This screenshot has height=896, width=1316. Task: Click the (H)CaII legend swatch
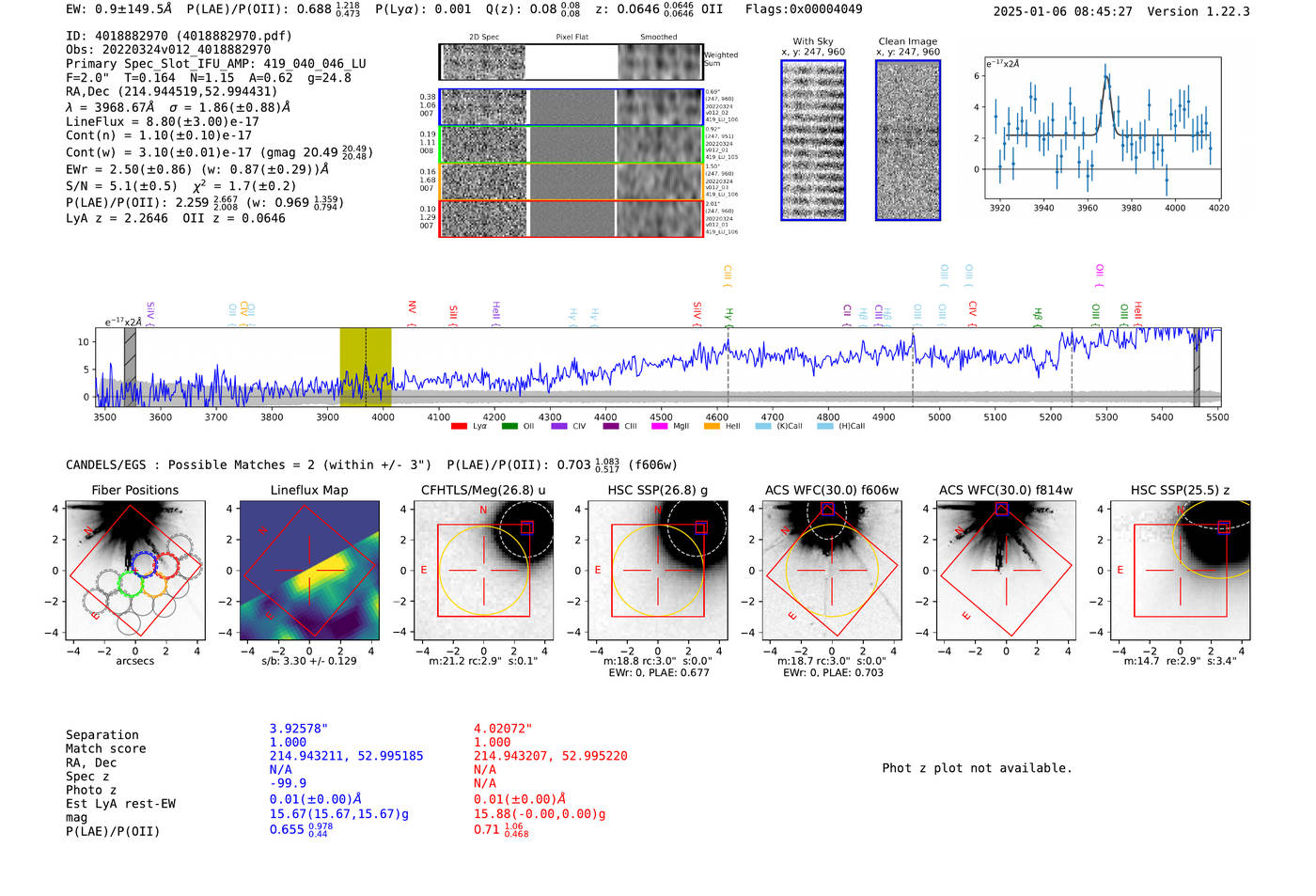pyautogui.click(x=825, y=427)
